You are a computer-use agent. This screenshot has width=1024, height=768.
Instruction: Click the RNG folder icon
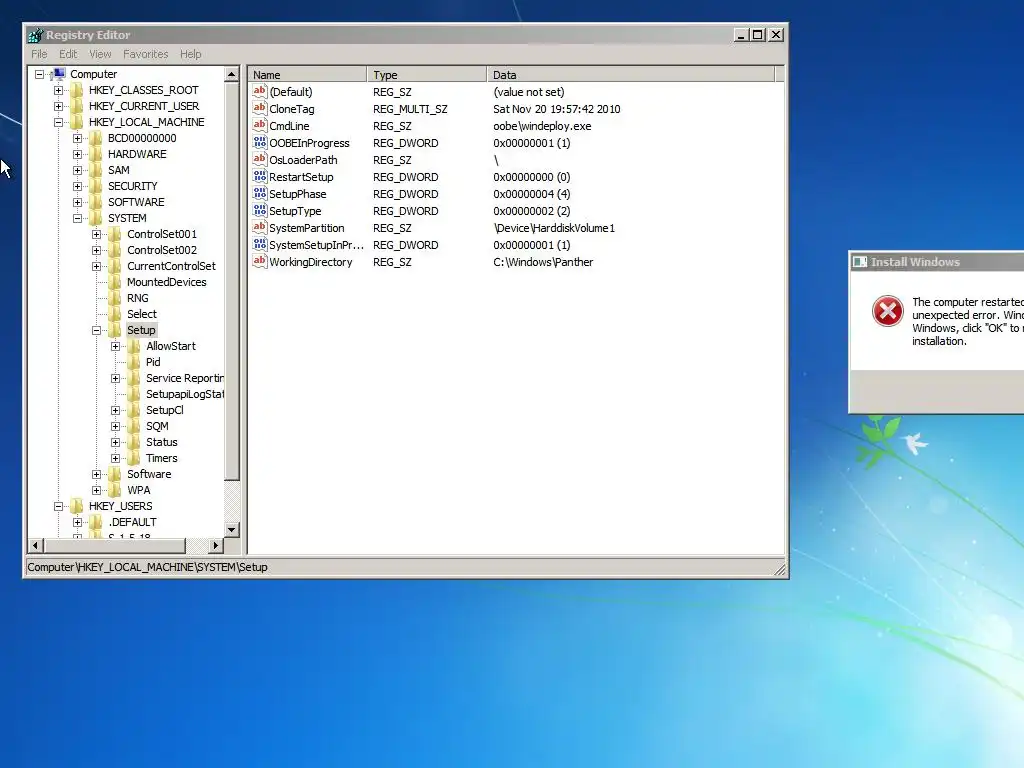click(x=115, y=298)
